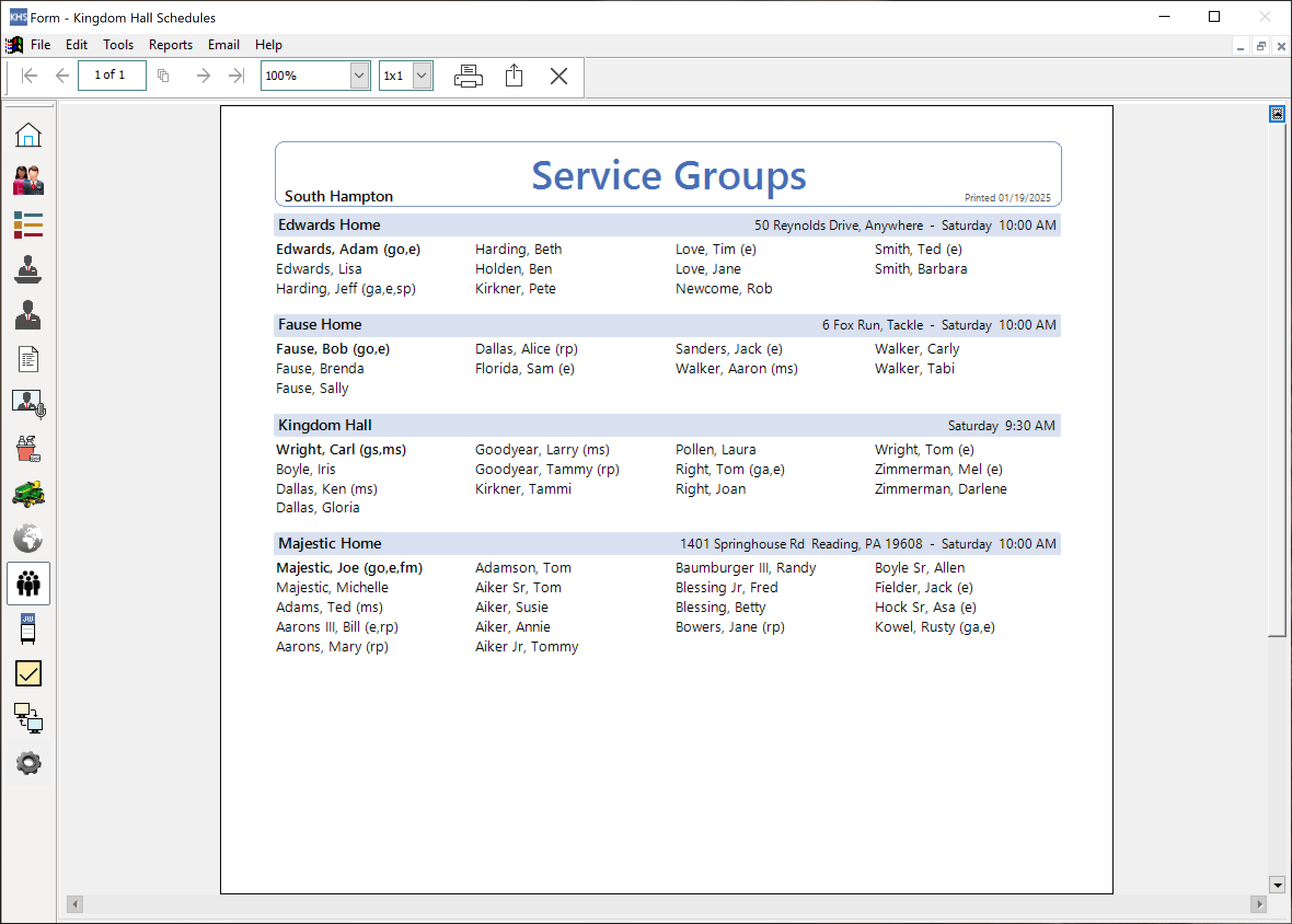Click 'Walker, Aaron (ms)' name
Viewport: 1292px width, 924px height.
tap(737, 369)
